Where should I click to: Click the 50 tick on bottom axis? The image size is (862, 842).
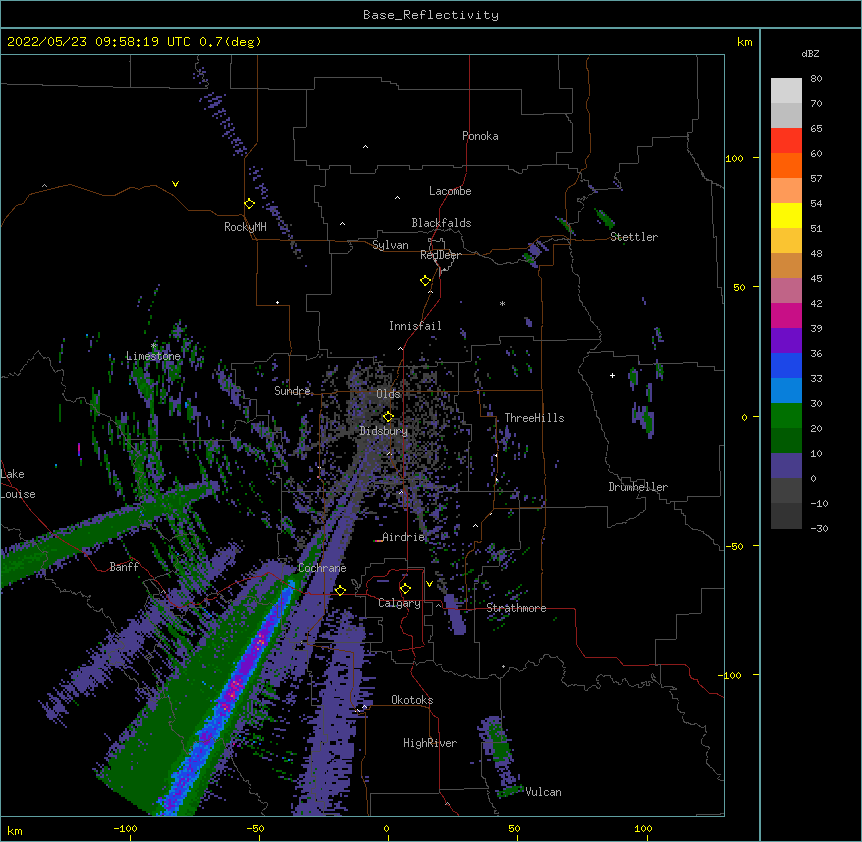click(514, 828)
